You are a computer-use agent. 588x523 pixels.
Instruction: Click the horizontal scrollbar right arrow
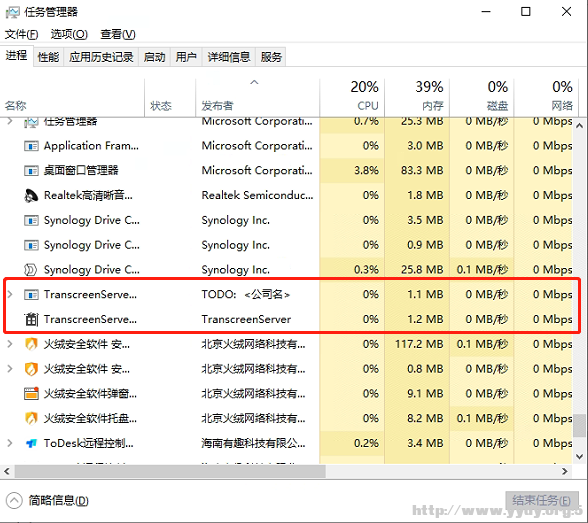565,471
